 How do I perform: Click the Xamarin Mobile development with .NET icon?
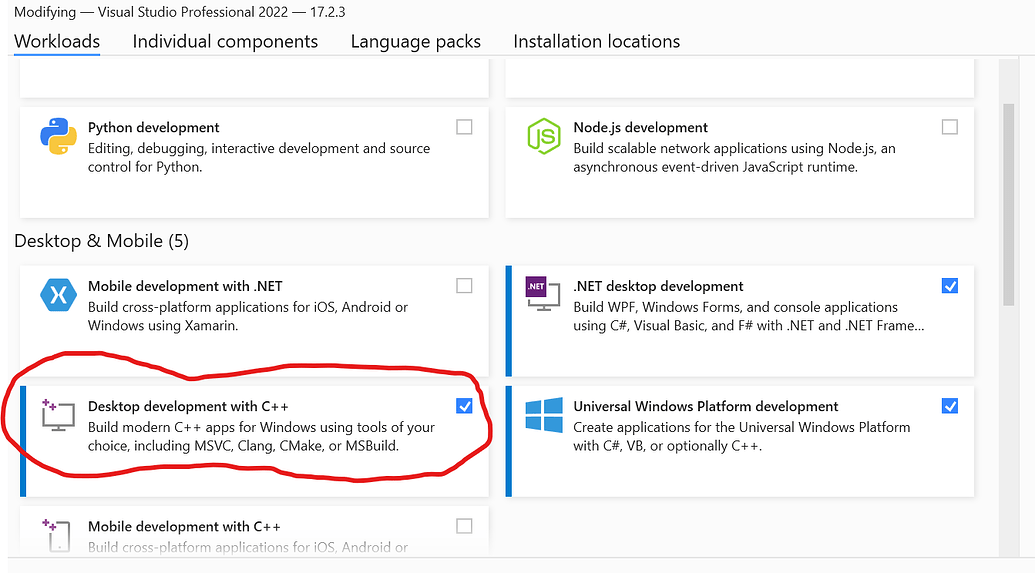(58, 296)
